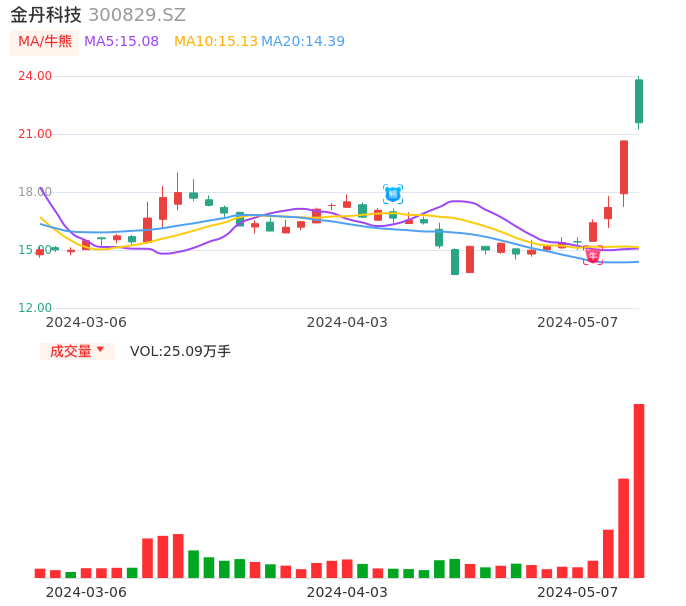The height and width of the screenshot is (606, 686).
Task: Click the second-tallest red volume bar
Action: coord(623,528)
